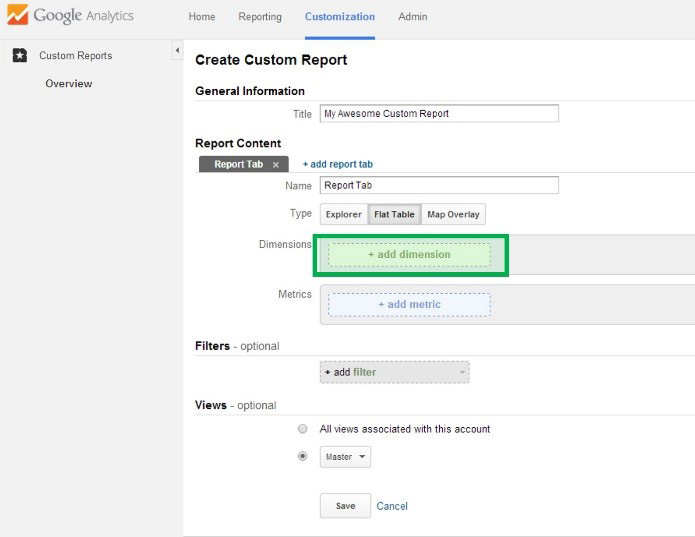The image size is (695, 537).
Task: Click the add dimension button
Action: click(x=409, y=255)
